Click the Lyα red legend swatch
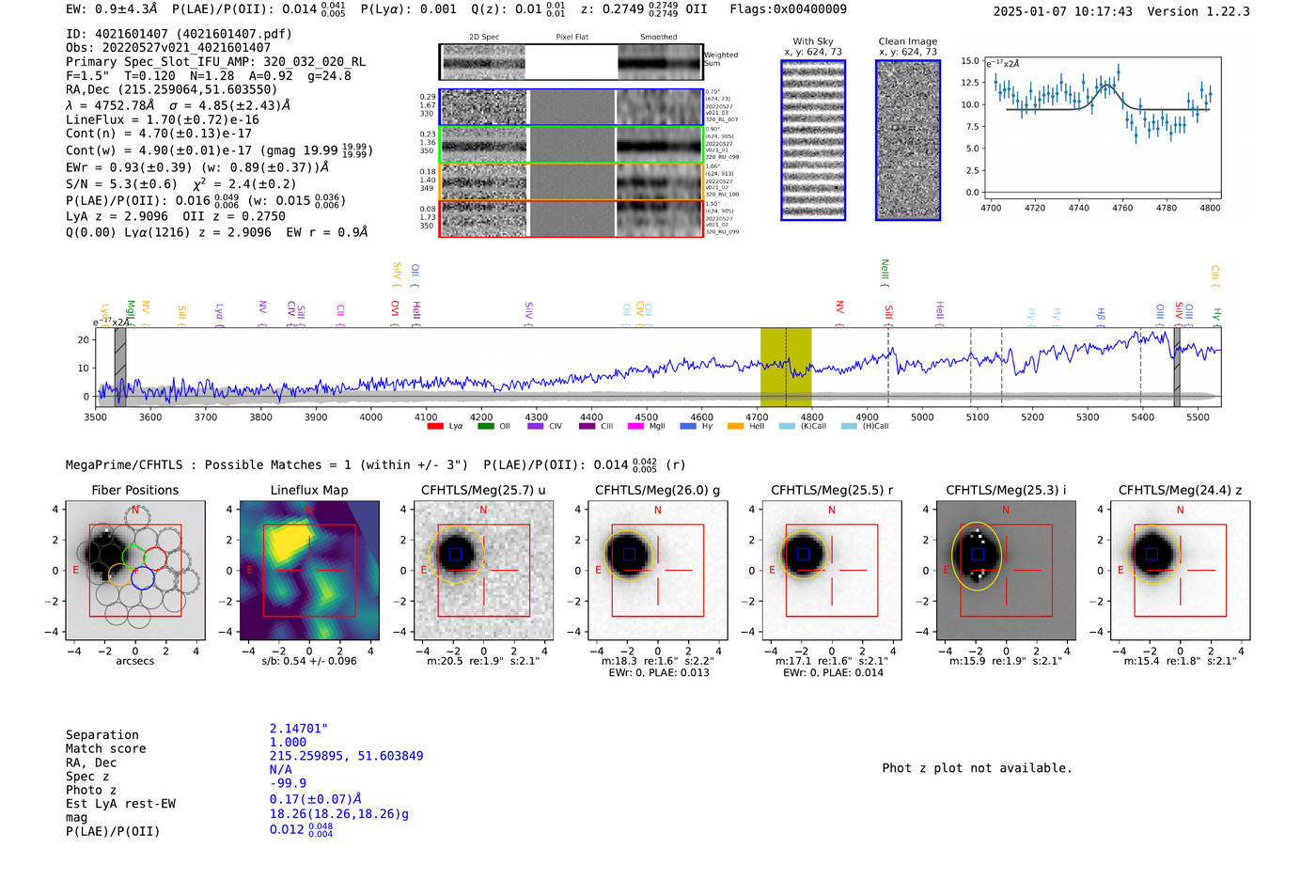Image resolution: width=1316 pixels, height=896 pixels. (435, 426)
